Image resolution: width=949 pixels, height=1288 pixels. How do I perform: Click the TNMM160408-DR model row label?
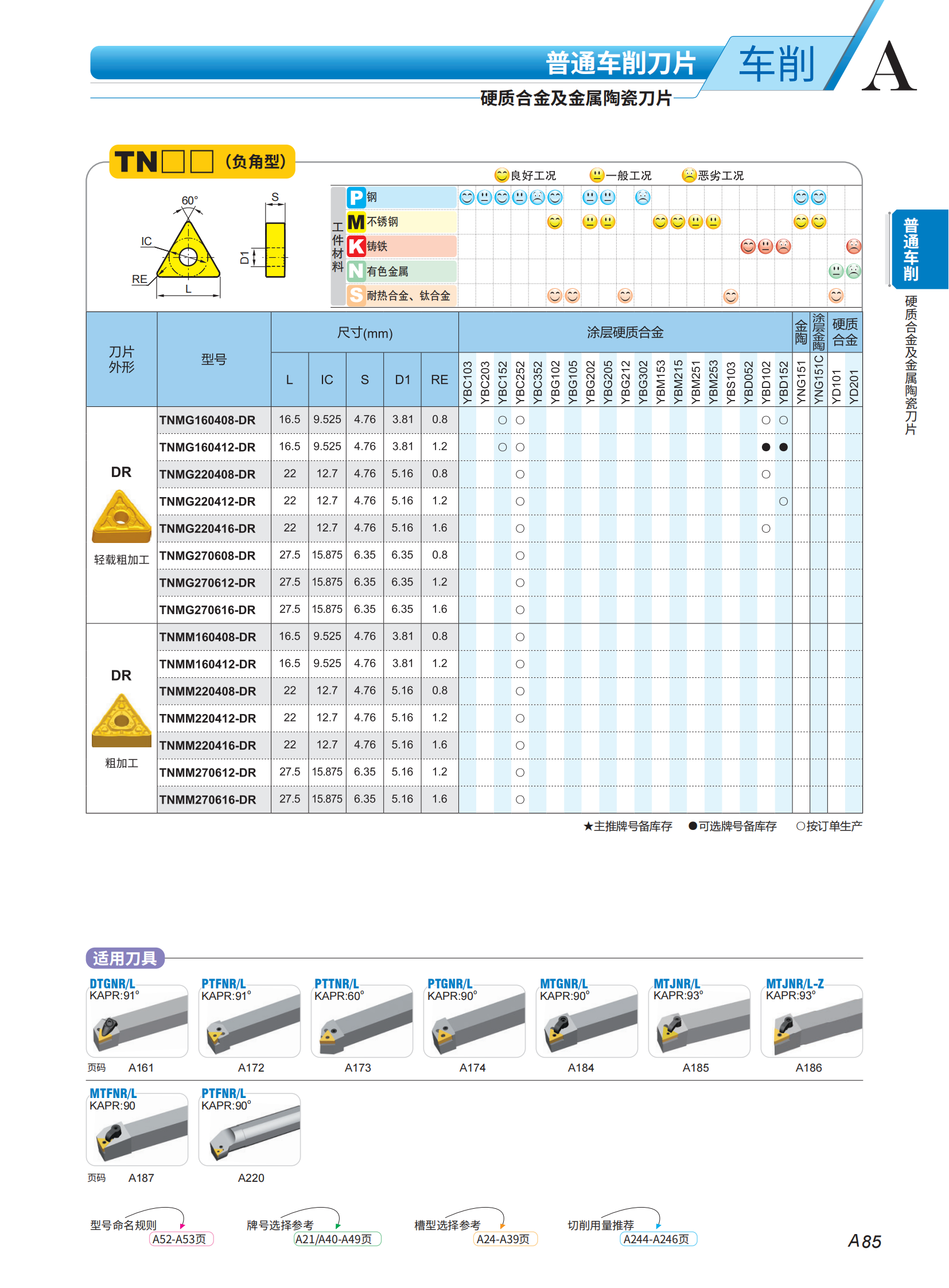pyautogui.click(x=208, y=637)
